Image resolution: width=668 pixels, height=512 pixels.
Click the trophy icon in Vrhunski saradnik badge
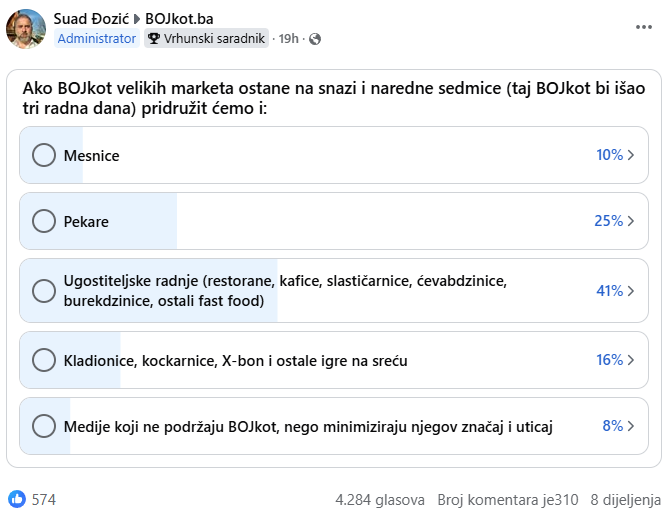tap(154, 39)
